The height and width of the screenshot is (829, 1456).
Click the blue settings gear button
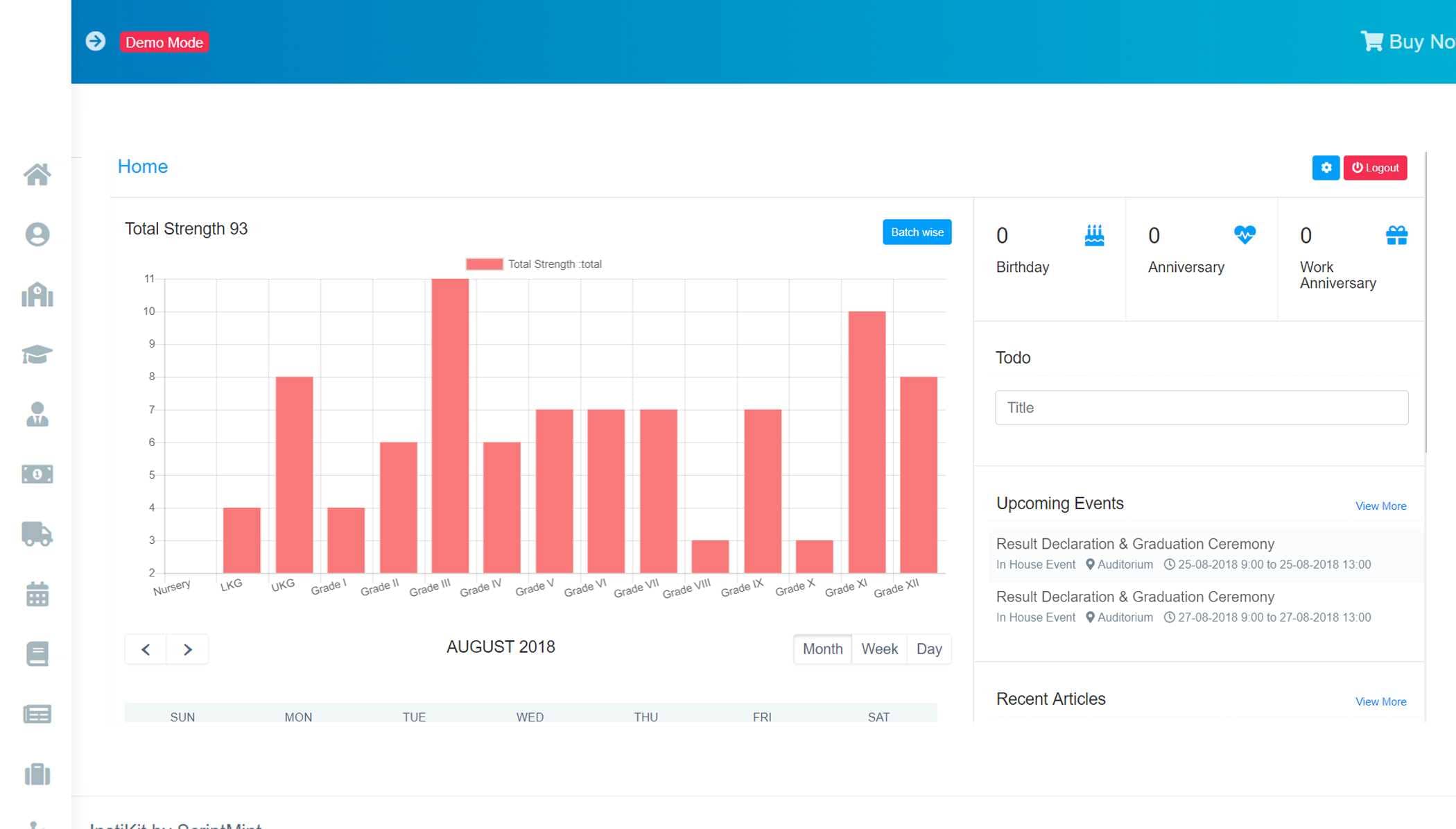tap(1326, 168)
